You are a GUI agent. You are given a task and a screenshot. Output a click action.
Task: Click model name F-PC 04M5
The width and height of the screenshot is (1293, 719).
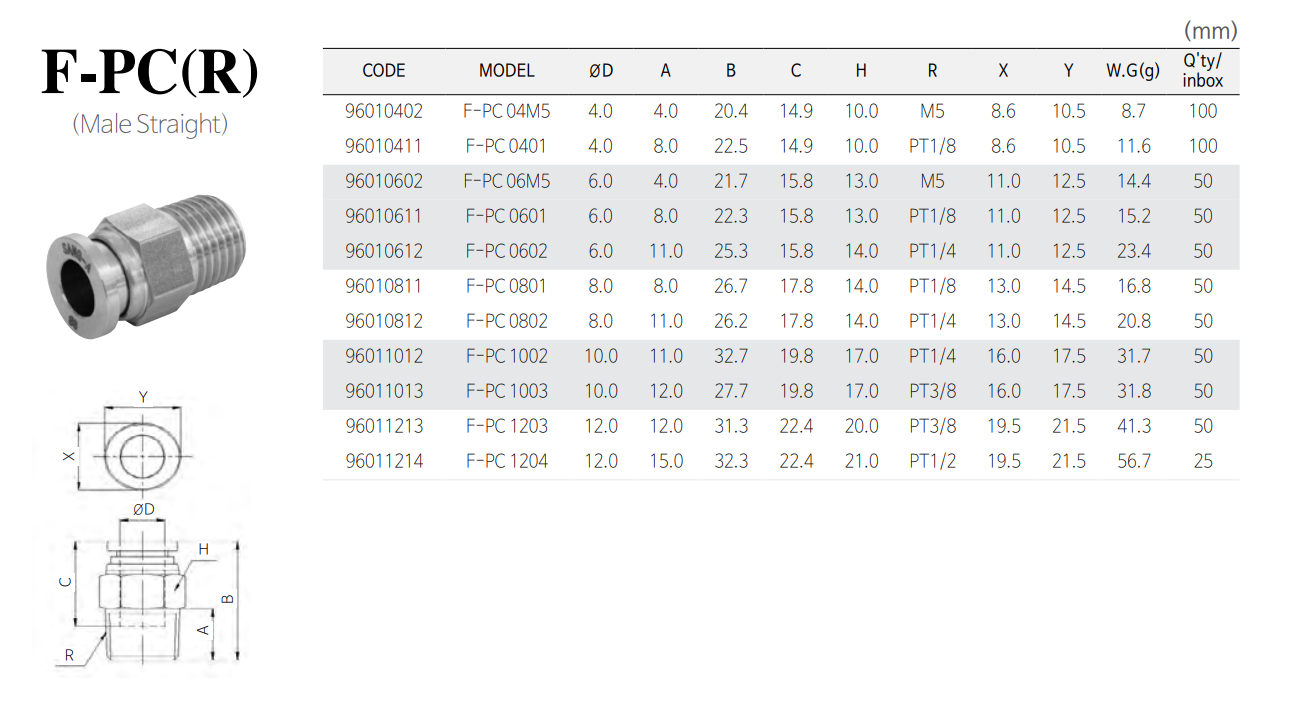click(507, 111)
